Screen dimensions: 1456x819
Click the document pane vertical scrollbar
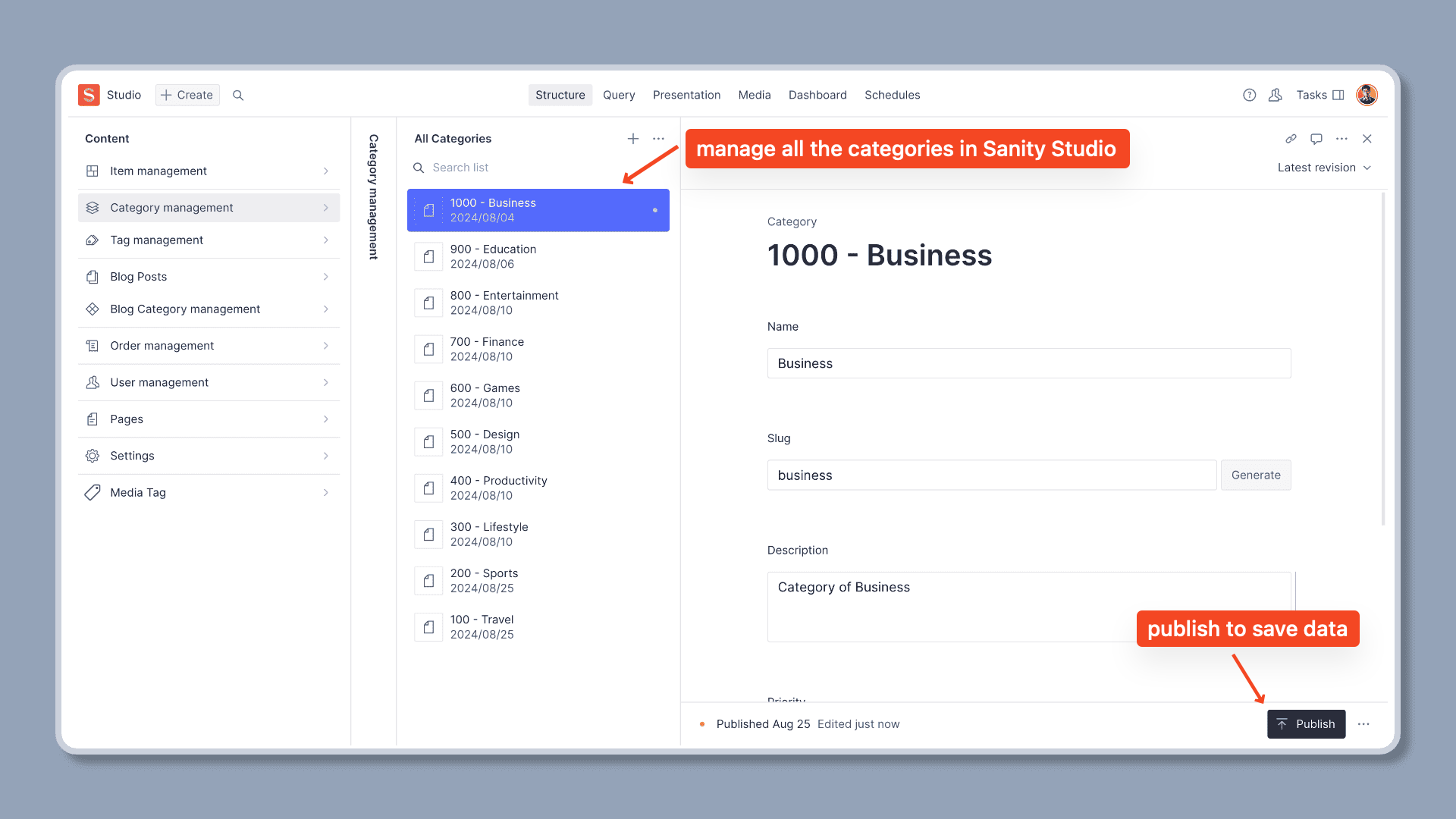point(1383,360)
